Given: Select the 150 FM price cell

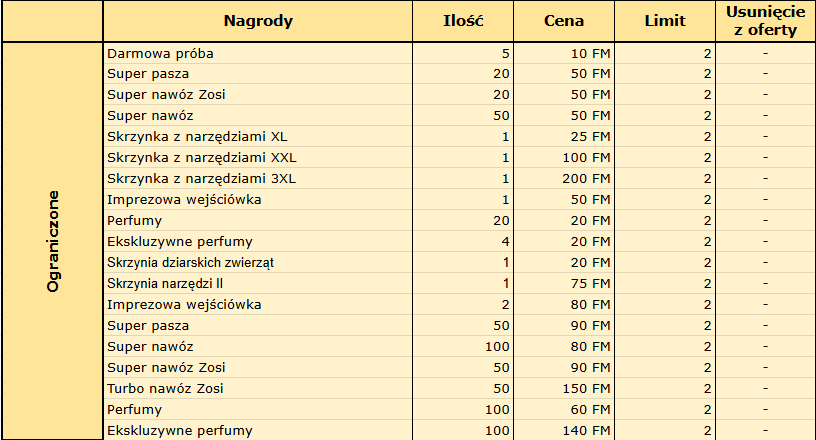Looking at the screenshot, I should coord(564,388).
